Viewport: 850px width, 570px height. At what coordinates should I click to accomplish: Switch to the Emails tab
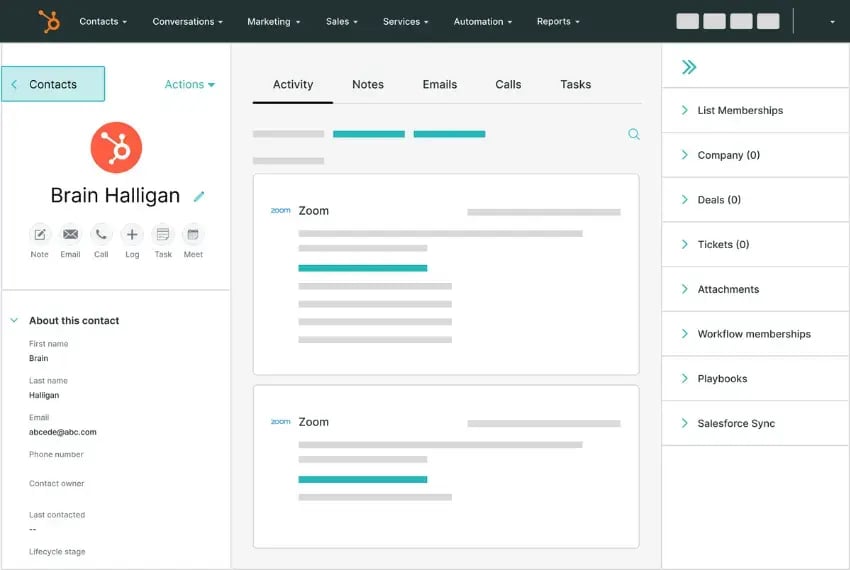pyautogui.click(x=440, y=85)
